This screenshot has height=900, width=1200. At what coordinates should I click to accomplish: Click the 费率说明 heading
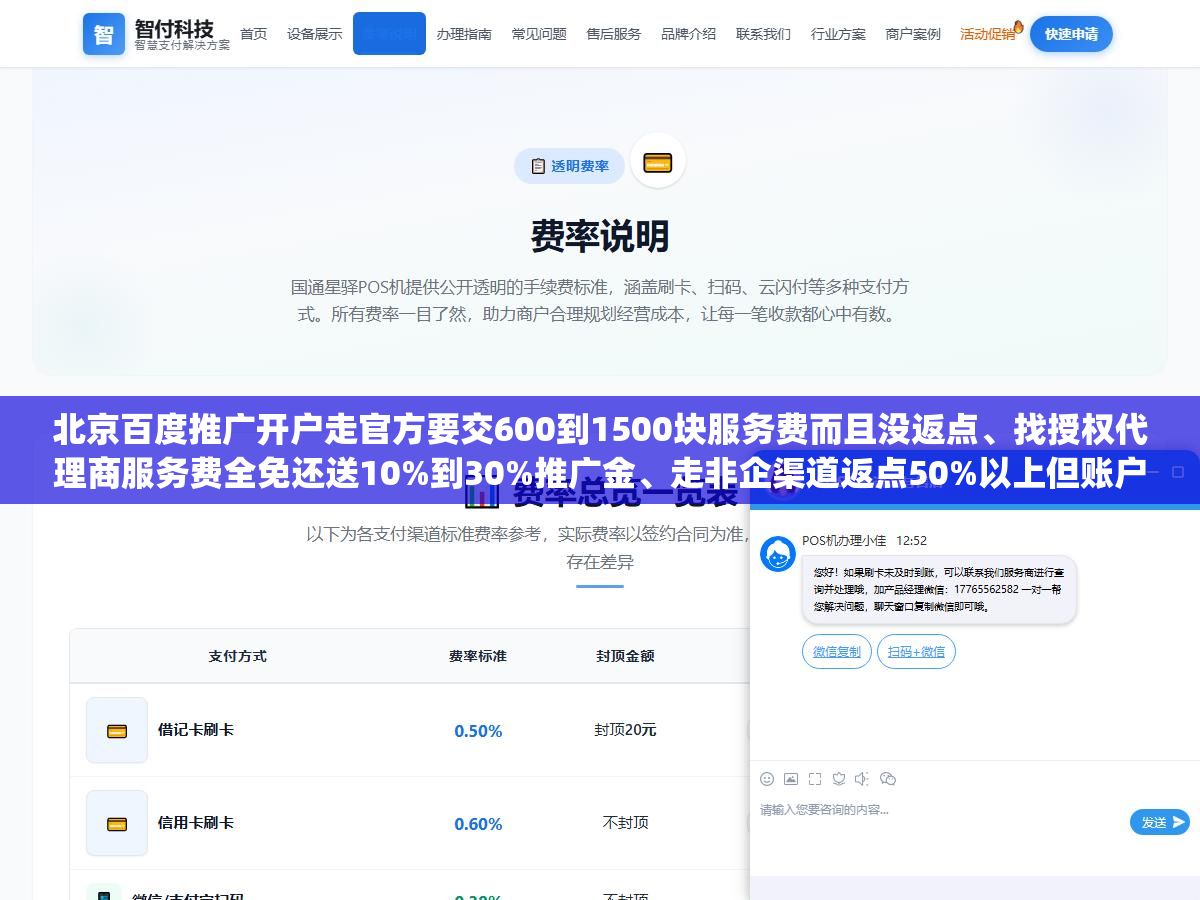pos(600,237)
